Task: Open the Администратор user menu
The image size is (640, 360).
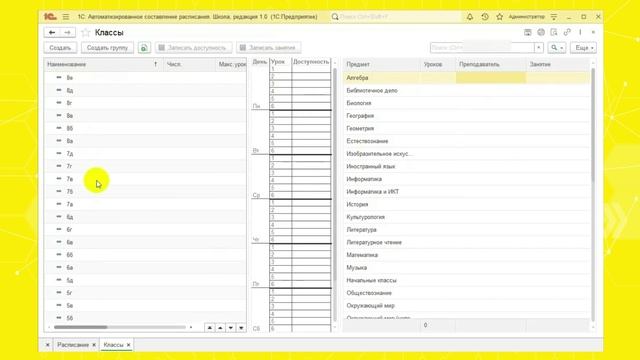Action: click(x=526, y=17)
